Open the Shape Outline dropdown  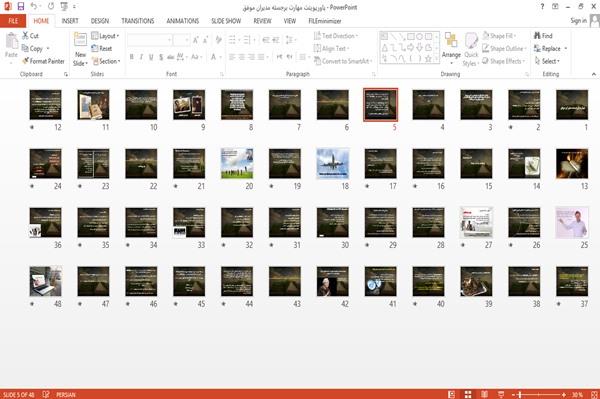504,48
